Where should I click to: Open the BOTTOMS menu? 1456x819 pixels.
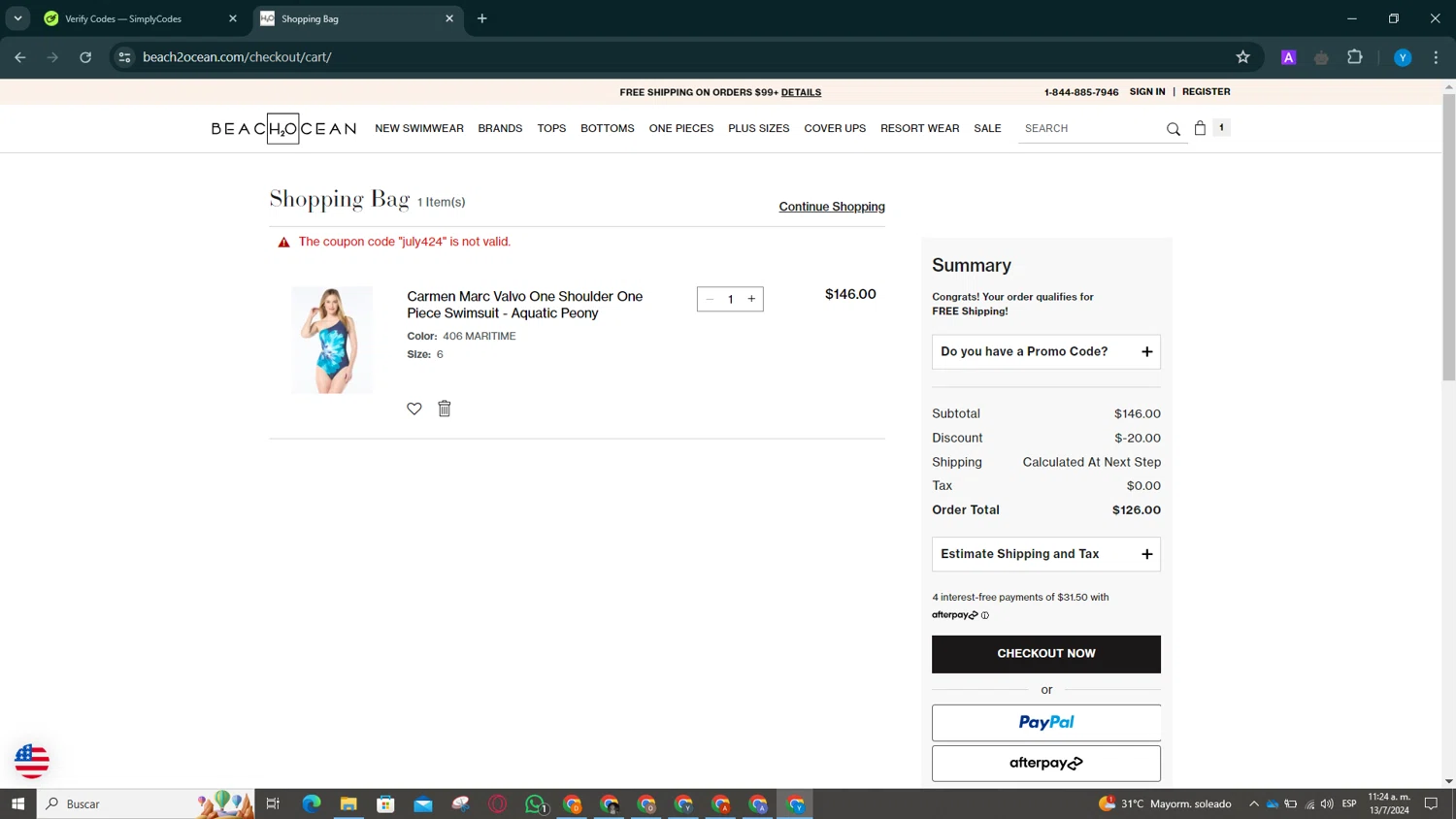[608, 128]
